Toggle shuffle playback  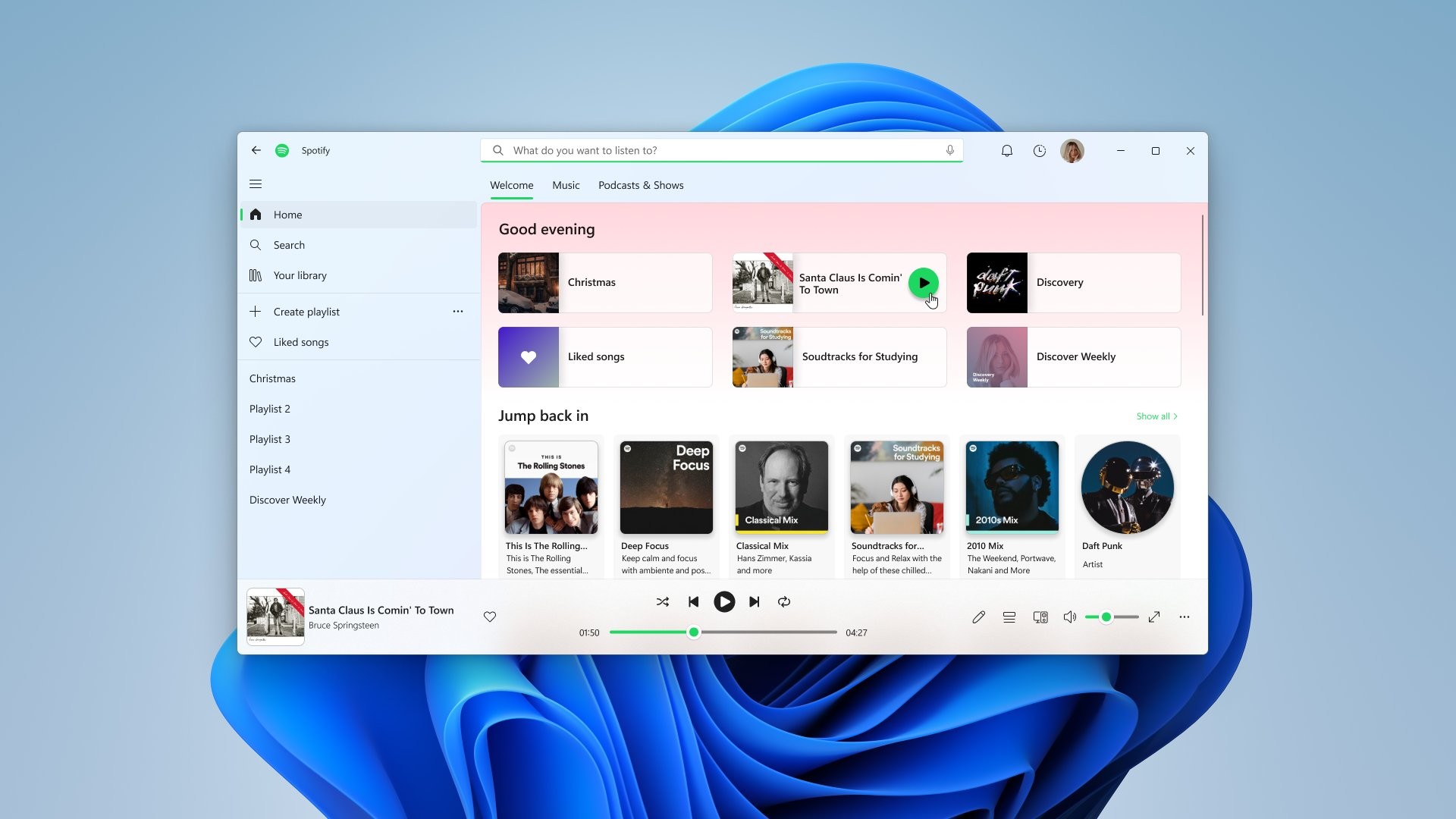point(662,602)
